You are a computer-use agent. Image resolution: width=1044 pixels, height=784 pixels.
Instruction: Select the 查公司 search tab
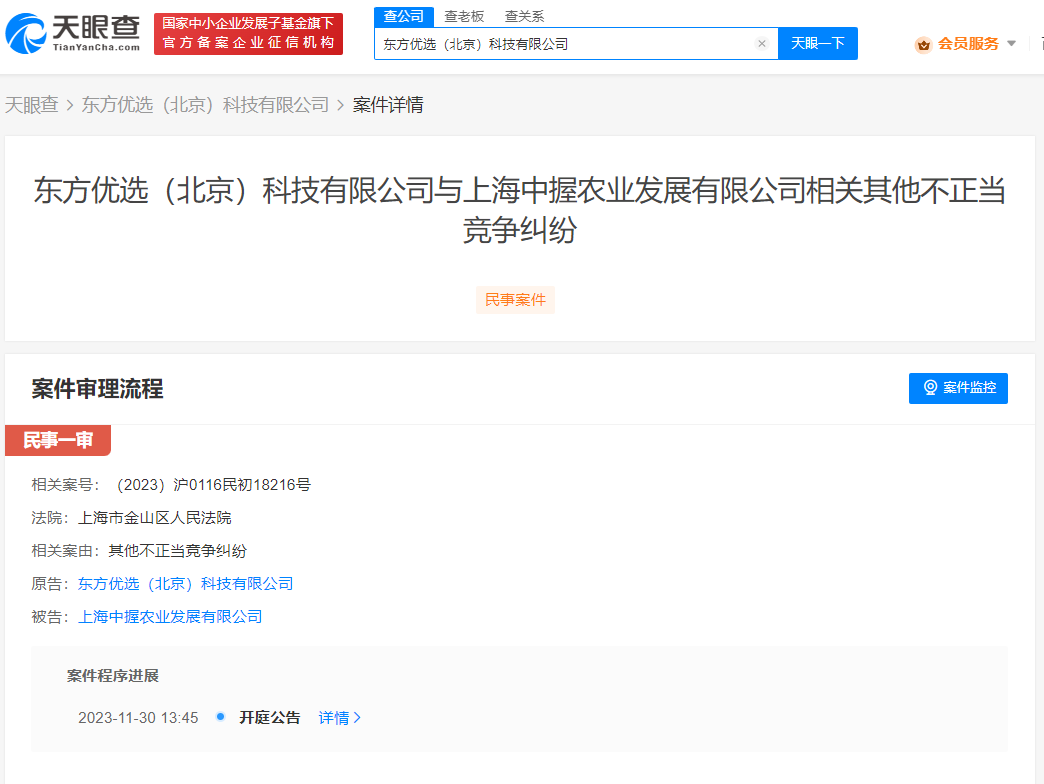pos(404,16)
